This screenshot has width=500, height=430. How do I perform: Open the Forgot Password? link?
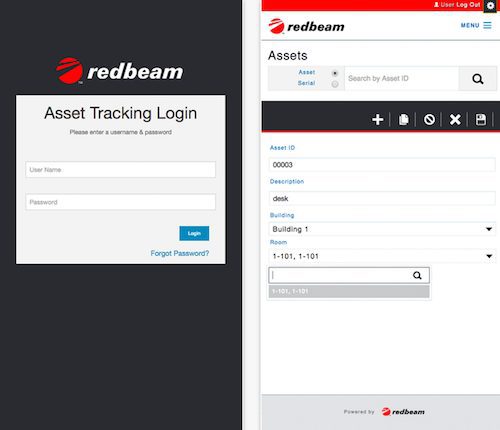coord(180,253)
